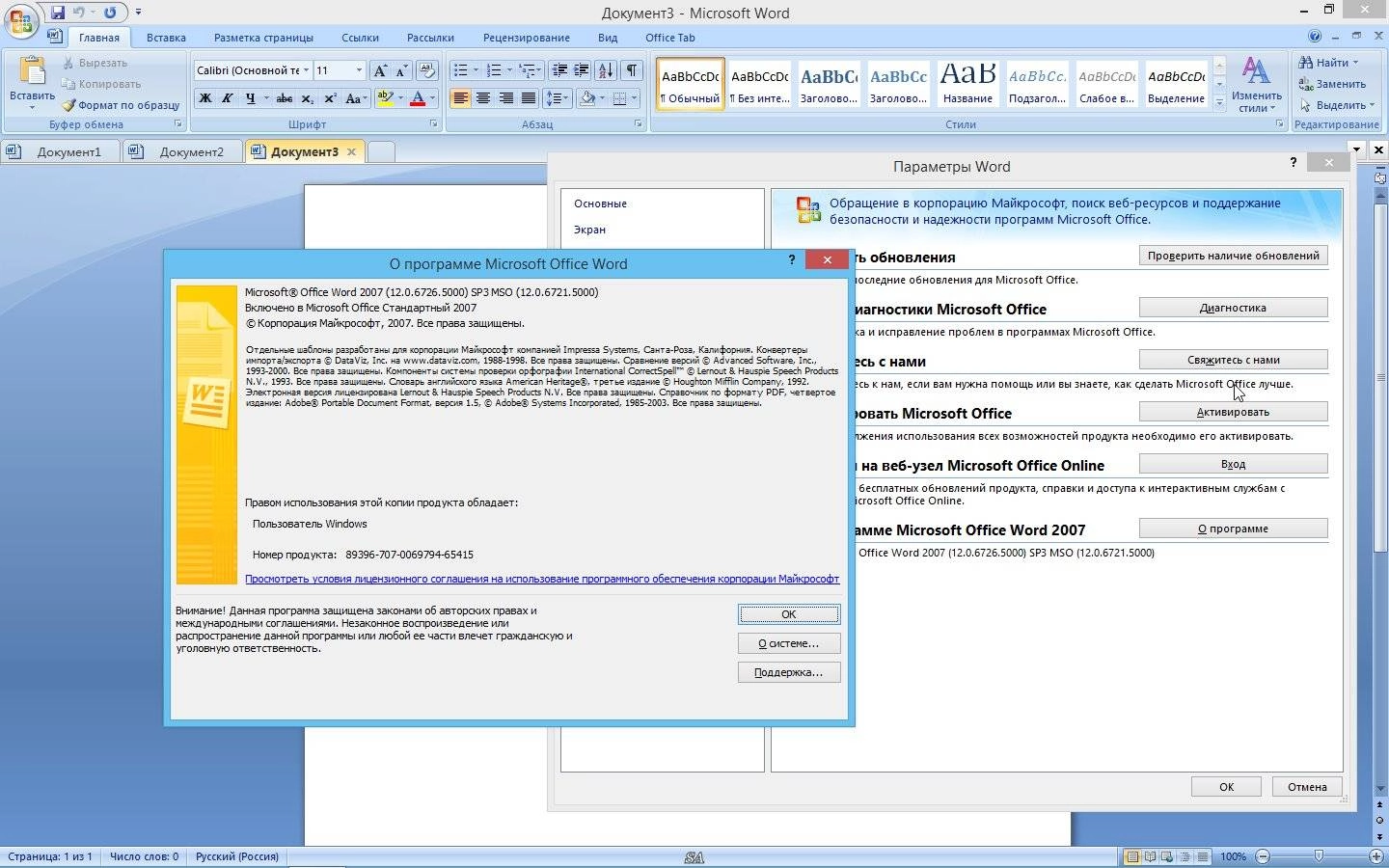Zoom out with the minus button
Screen dimensions: 1389x868
point(1263,856)
